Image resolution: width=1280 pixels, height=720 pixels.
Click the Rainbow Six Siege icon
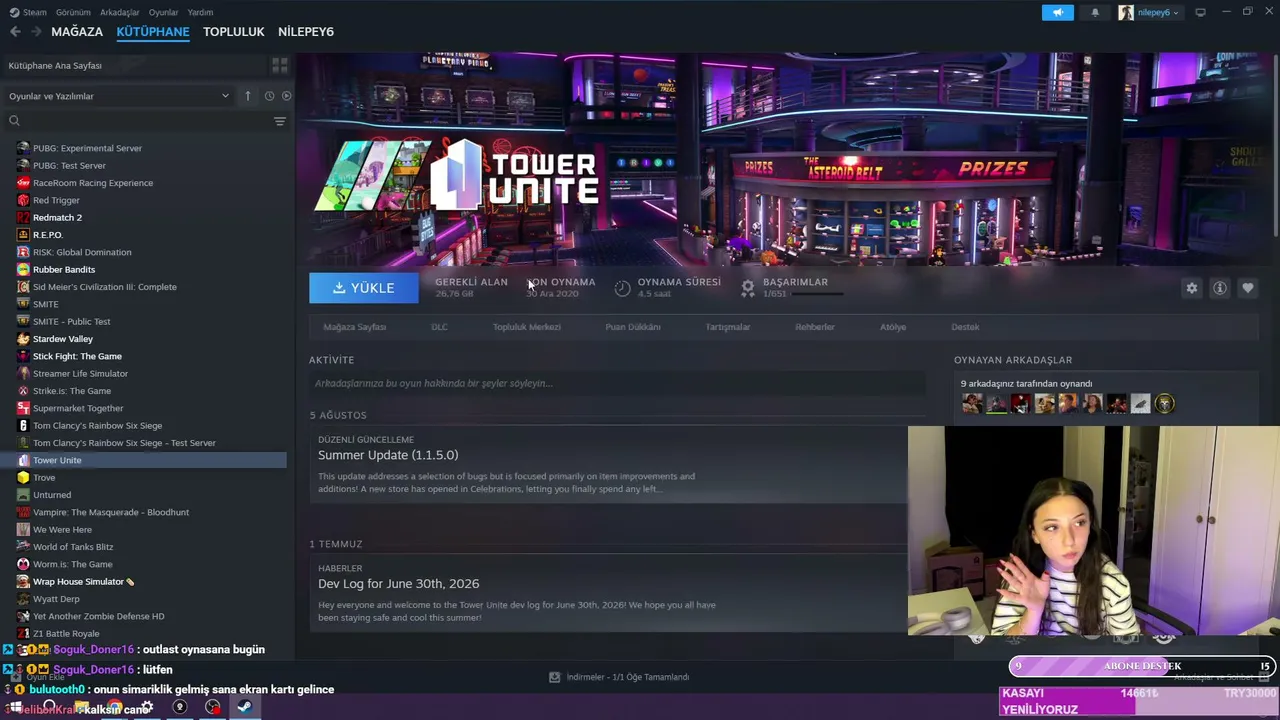click(23, 426)
